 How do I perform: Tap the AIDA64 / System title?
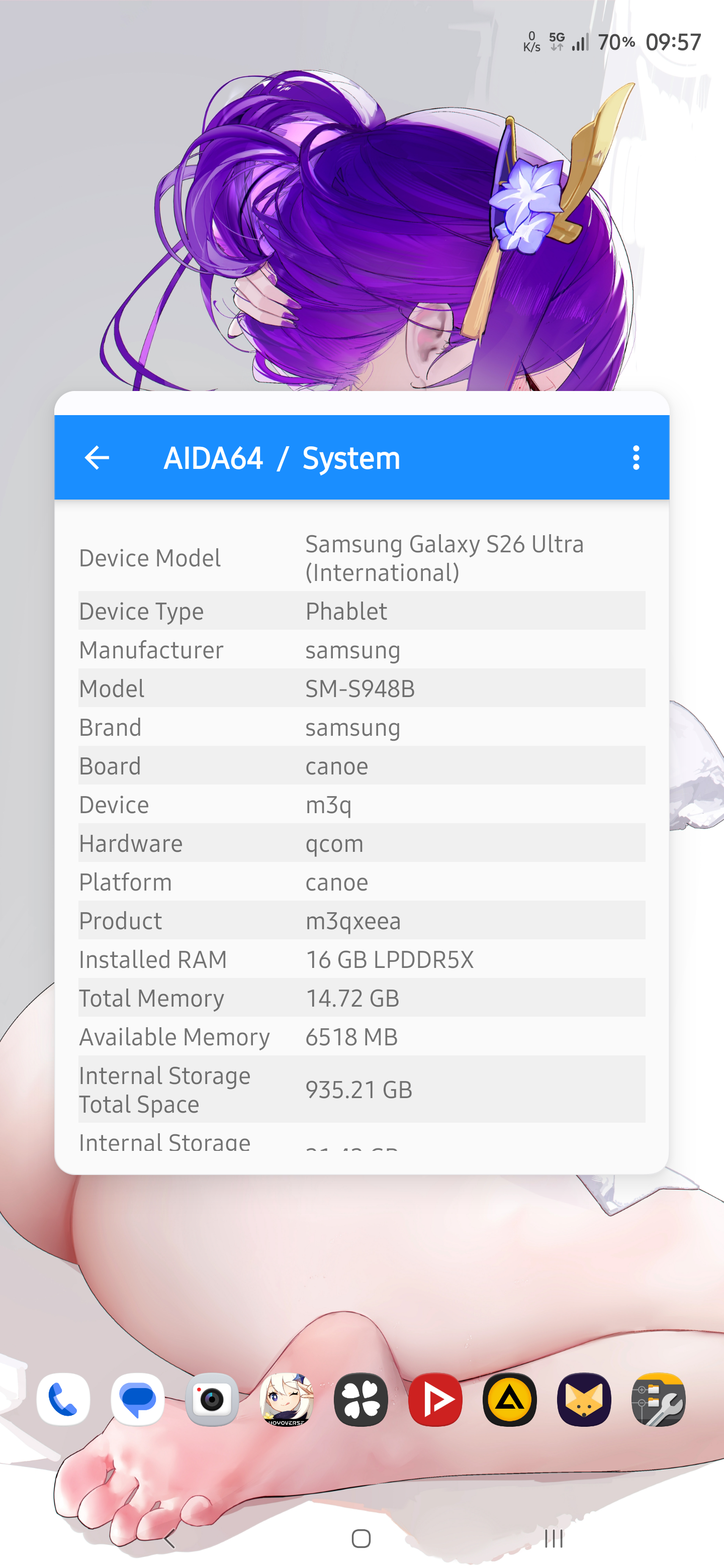(x=282, y=458)
